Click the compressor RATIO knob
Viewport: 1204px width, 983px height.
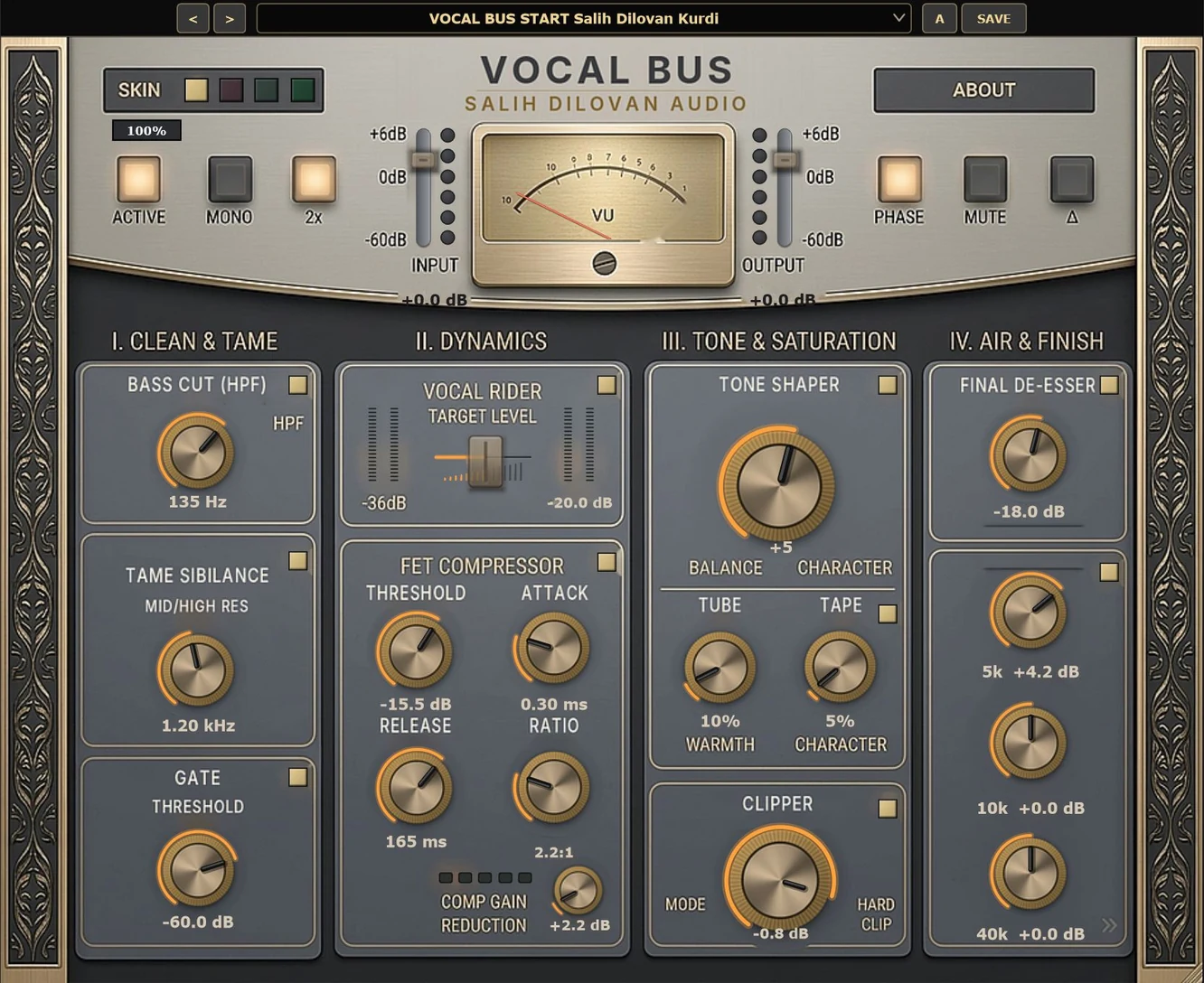552,787
